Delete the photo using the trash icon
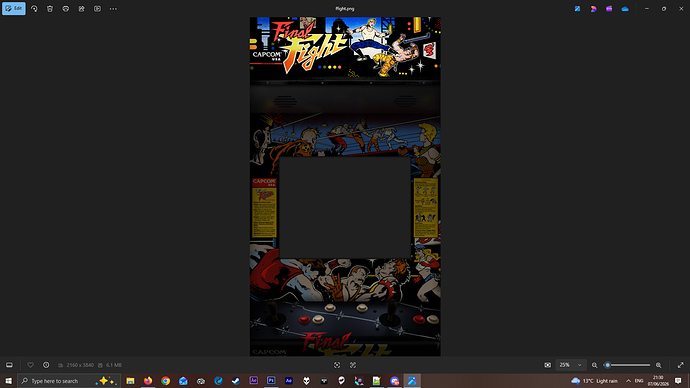Screen dimensions: 690x388 [x=50, y=8]
